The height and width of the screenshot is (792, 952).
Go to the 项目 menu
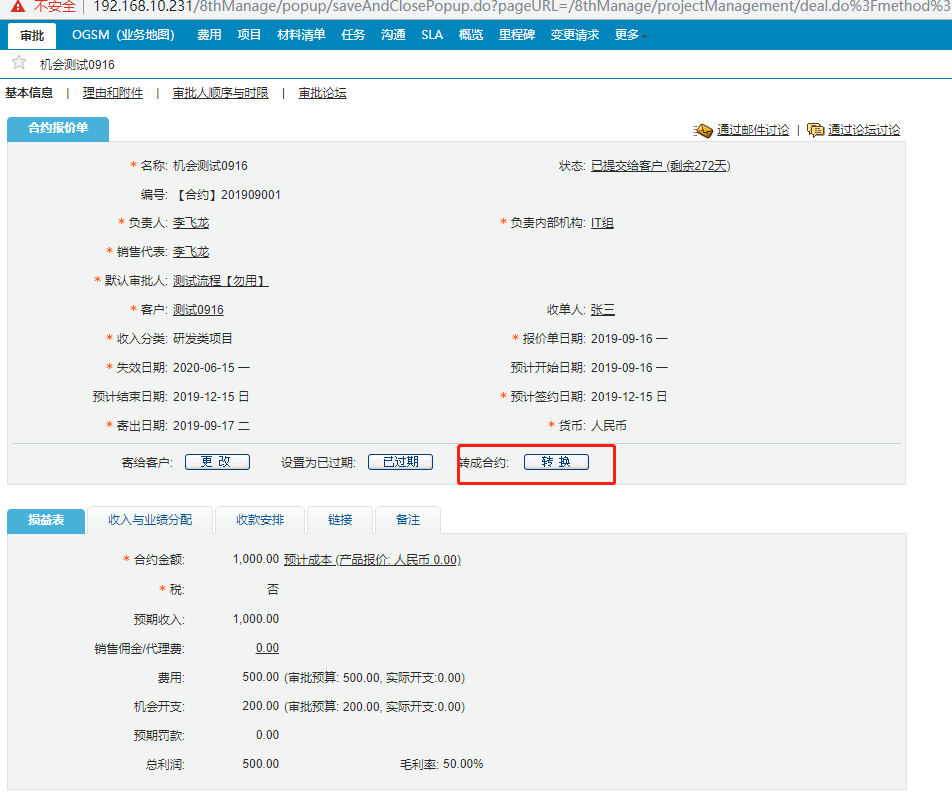pyautogui.click(x=249, y=35)
